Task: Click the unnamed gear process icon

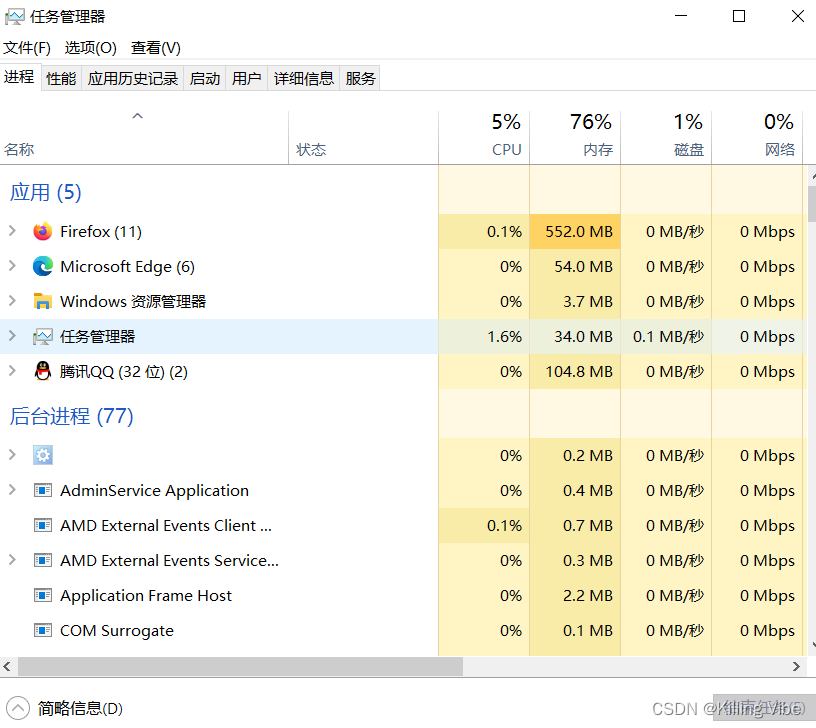Action: pos(43,455)
